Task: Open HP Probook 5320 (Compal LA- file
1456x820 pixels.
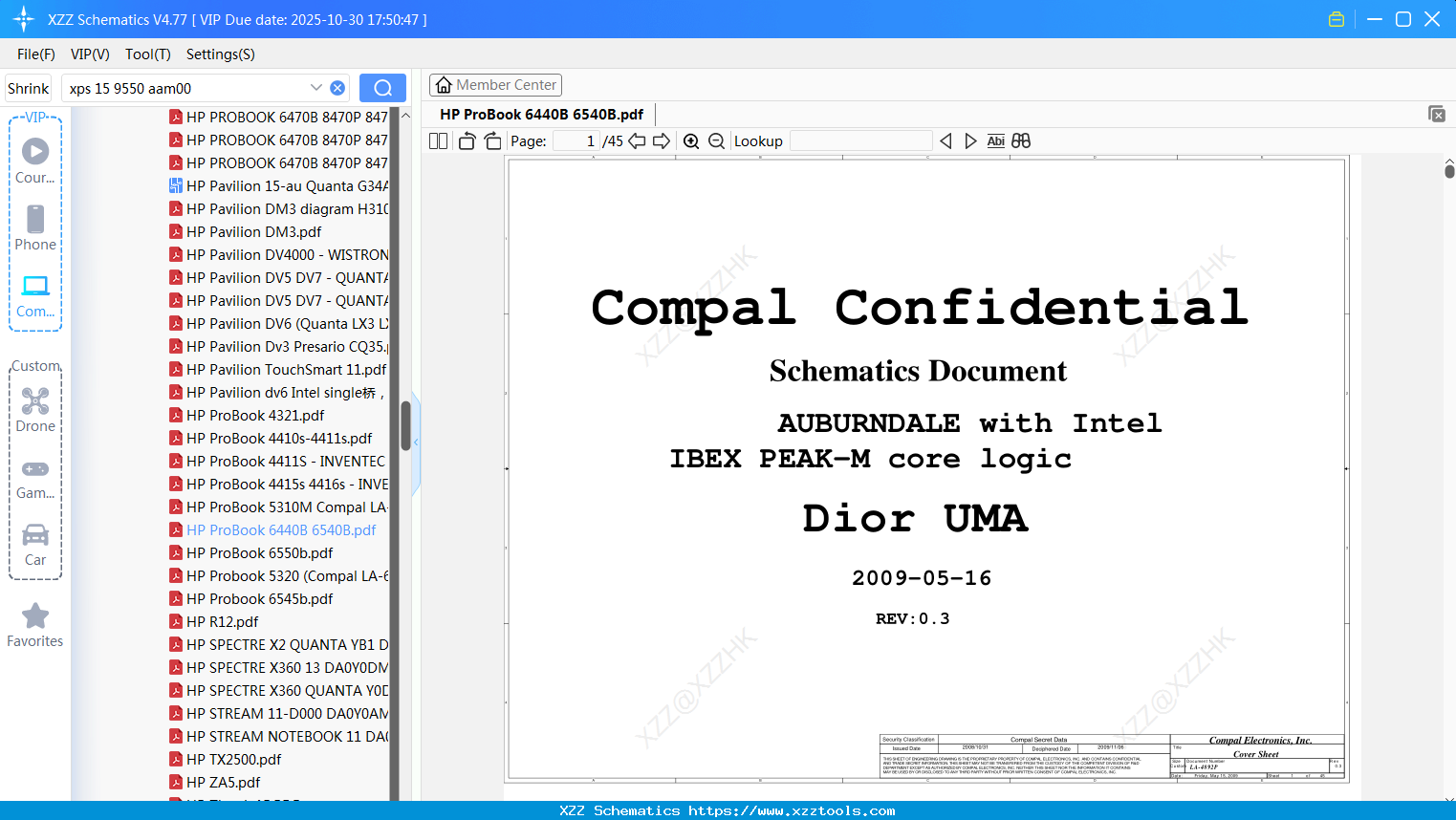Action: pyautogui.click(x=278, y=575)
